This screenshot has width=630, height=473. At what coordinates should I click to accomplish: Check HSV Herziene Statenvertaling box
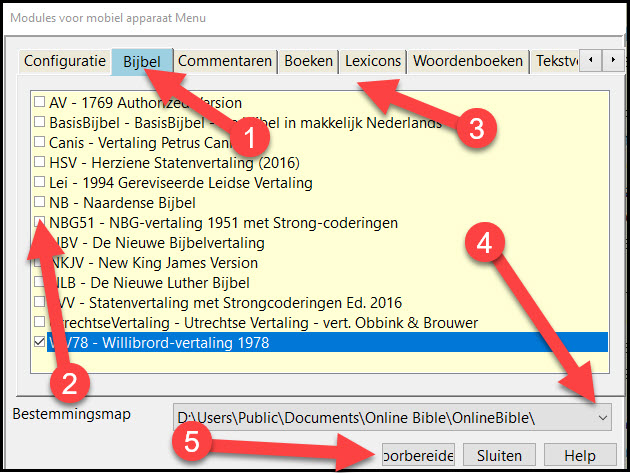39,162
